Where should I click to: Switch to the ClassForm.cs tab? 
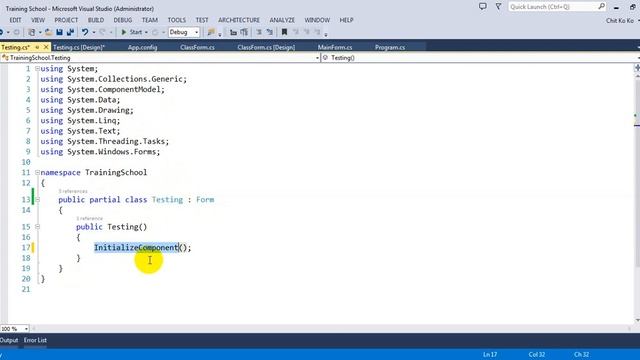197,47
